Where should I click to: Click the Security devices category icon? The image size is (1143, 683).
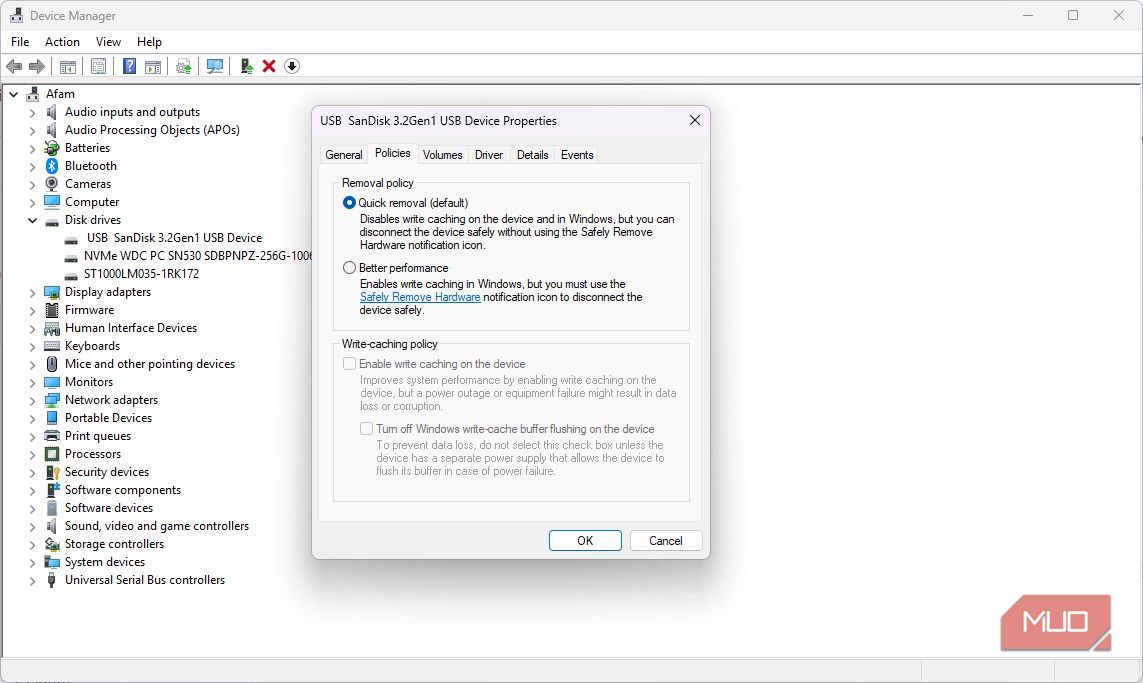click(52, 472)
